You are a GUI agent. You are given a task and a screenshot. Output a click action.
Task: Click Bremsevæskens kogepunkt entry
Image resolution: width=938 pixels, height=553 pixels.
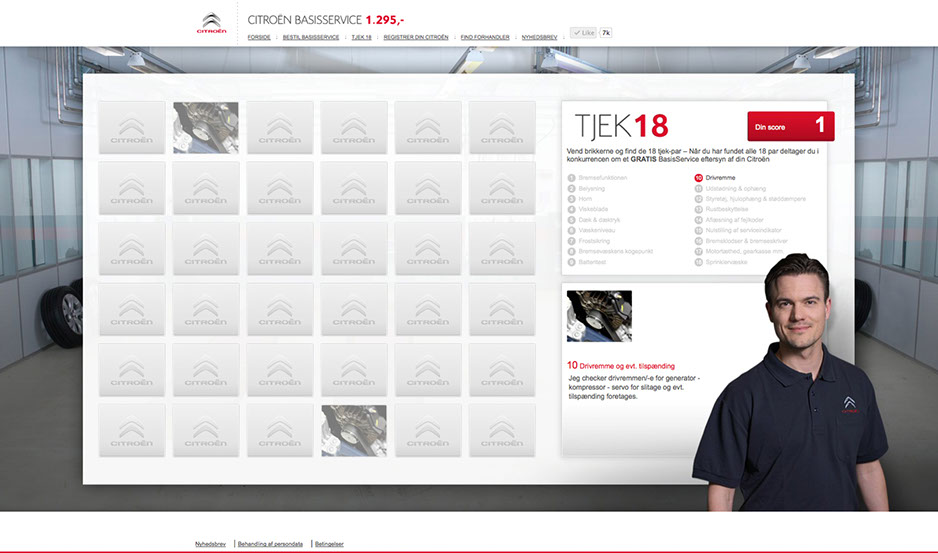tap(610, 251)
